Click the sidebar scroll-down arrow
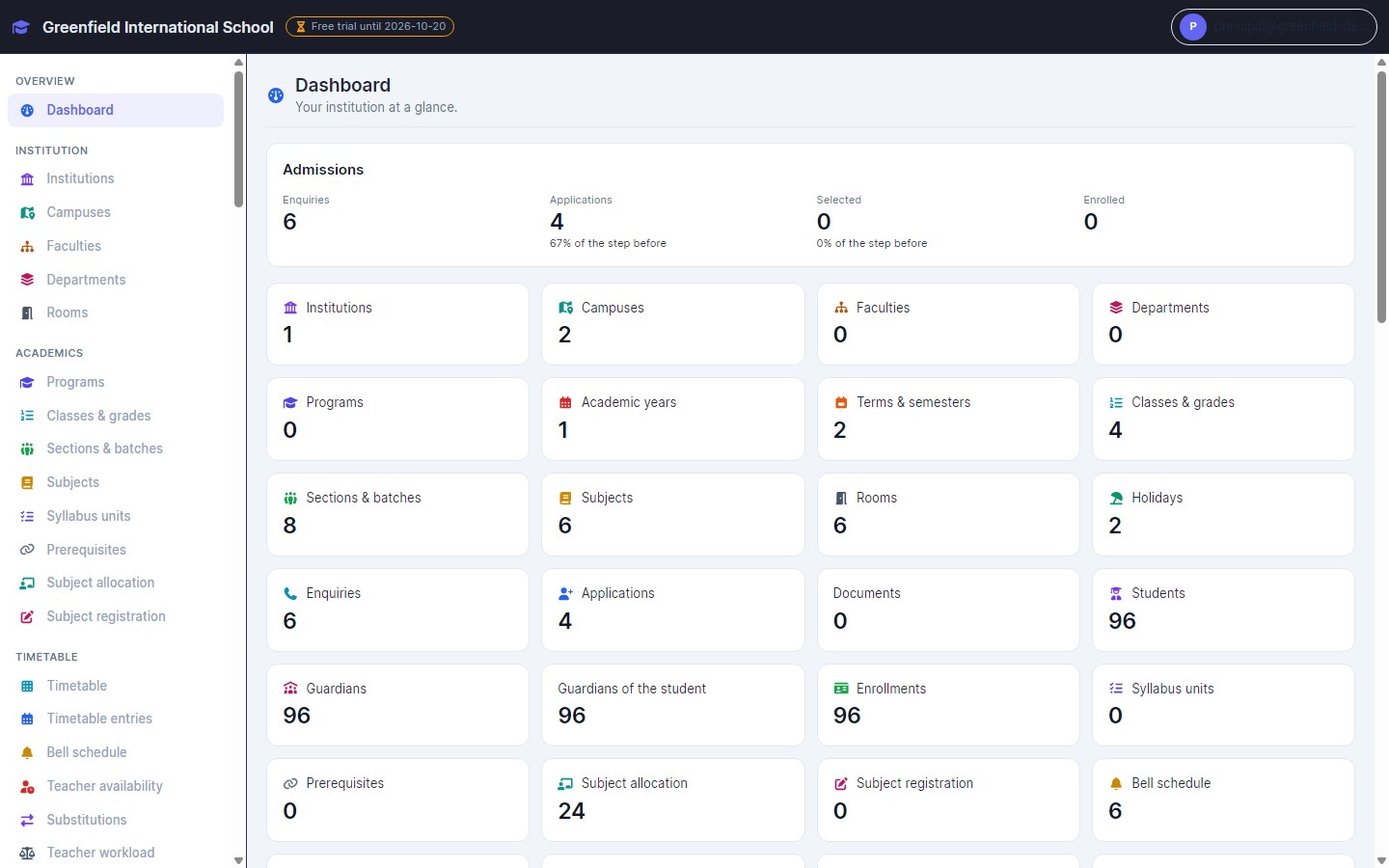1389x868 pixels. (238, 860)
